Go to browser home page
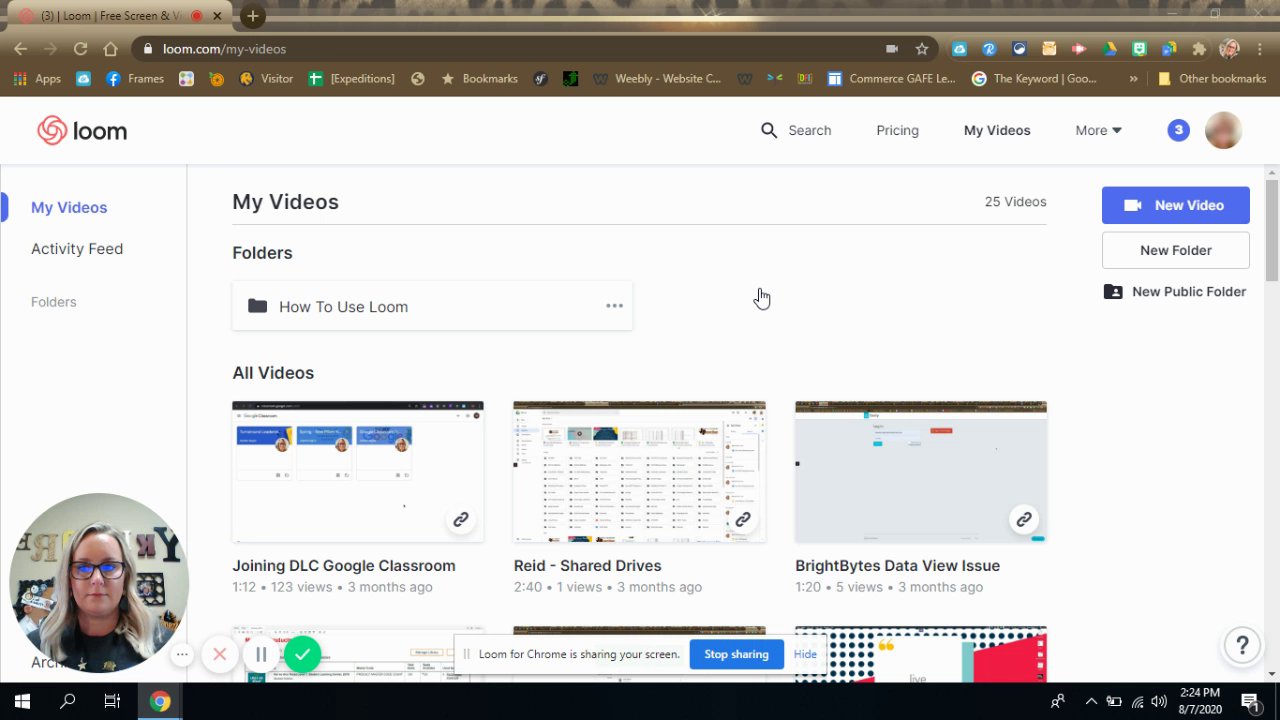Viewport: 1280px width, 720px height. coord(110,48)
